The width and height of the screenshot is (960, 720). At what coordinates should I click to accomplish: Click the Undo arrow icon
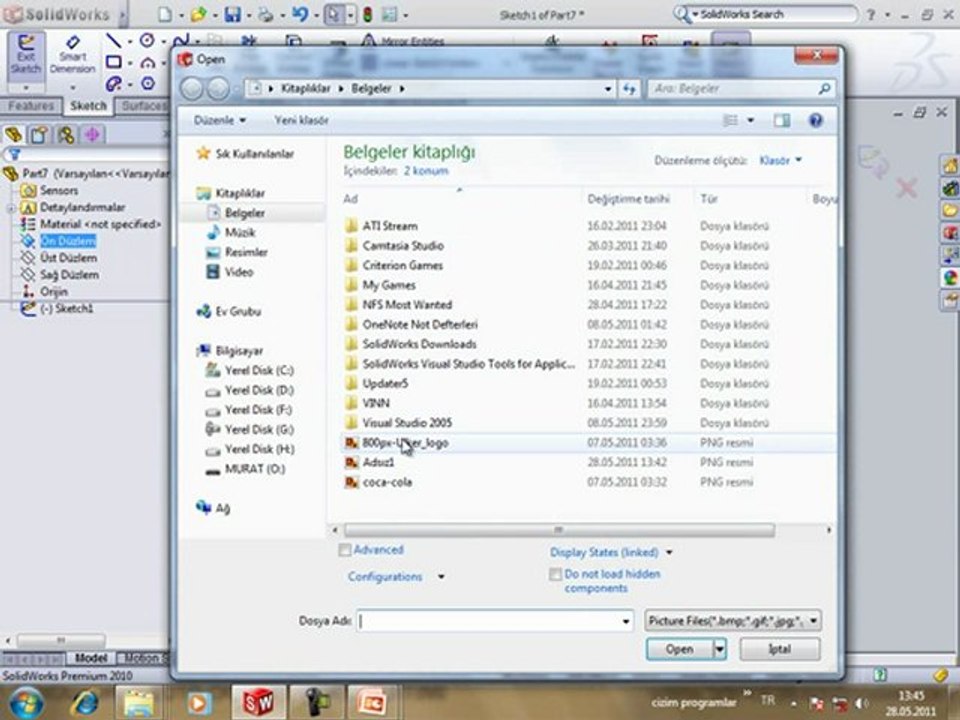(299, 14)
